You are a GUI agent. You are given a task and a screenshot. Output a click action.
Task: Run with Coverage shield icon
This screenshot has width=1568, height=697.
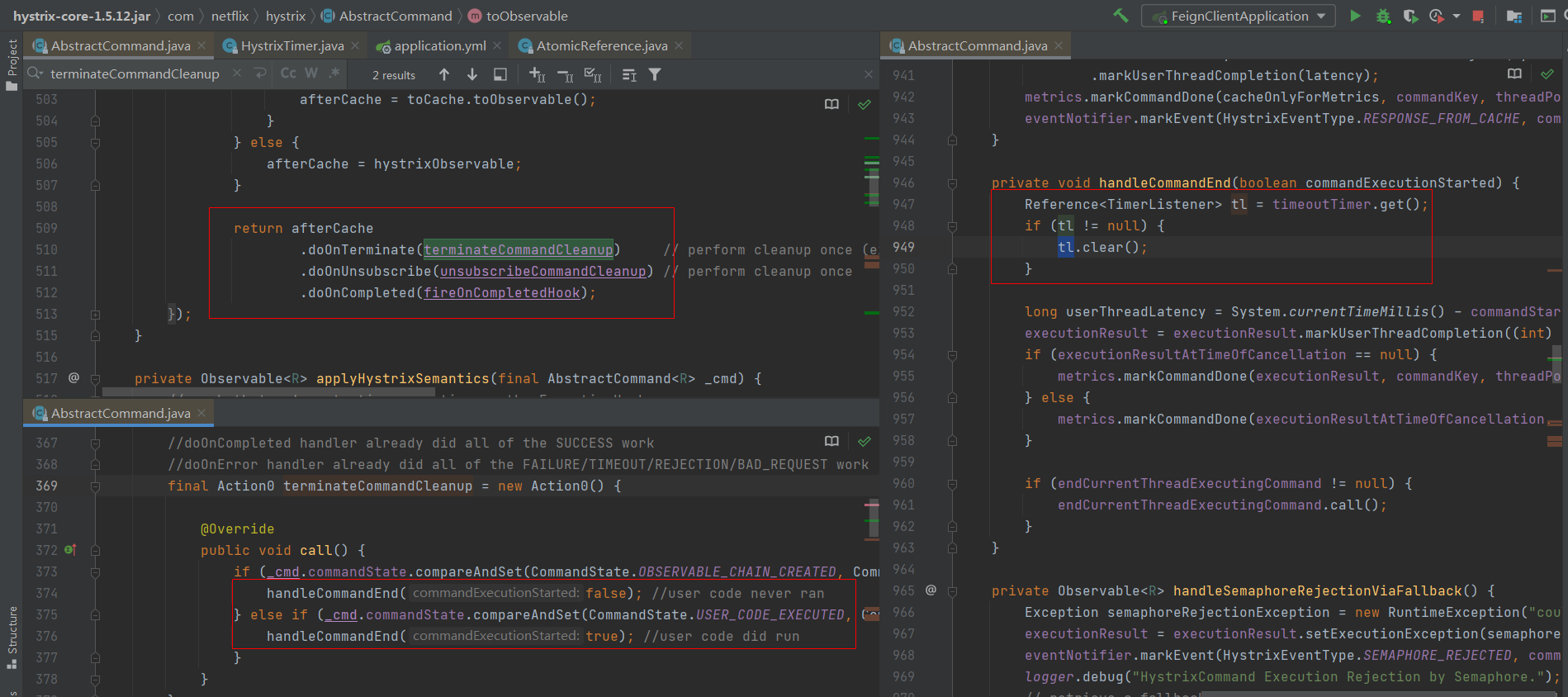click(1410, 16)
